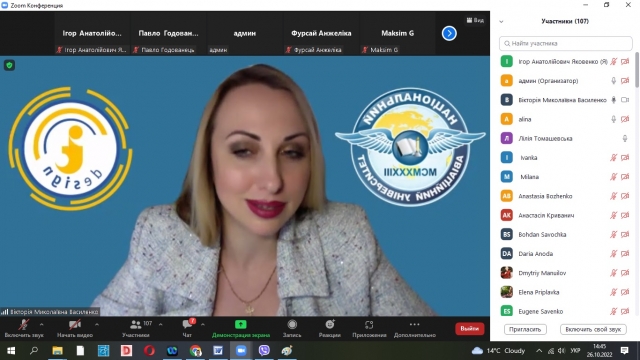Open taskbar search
640x360 pixels.
34,351
